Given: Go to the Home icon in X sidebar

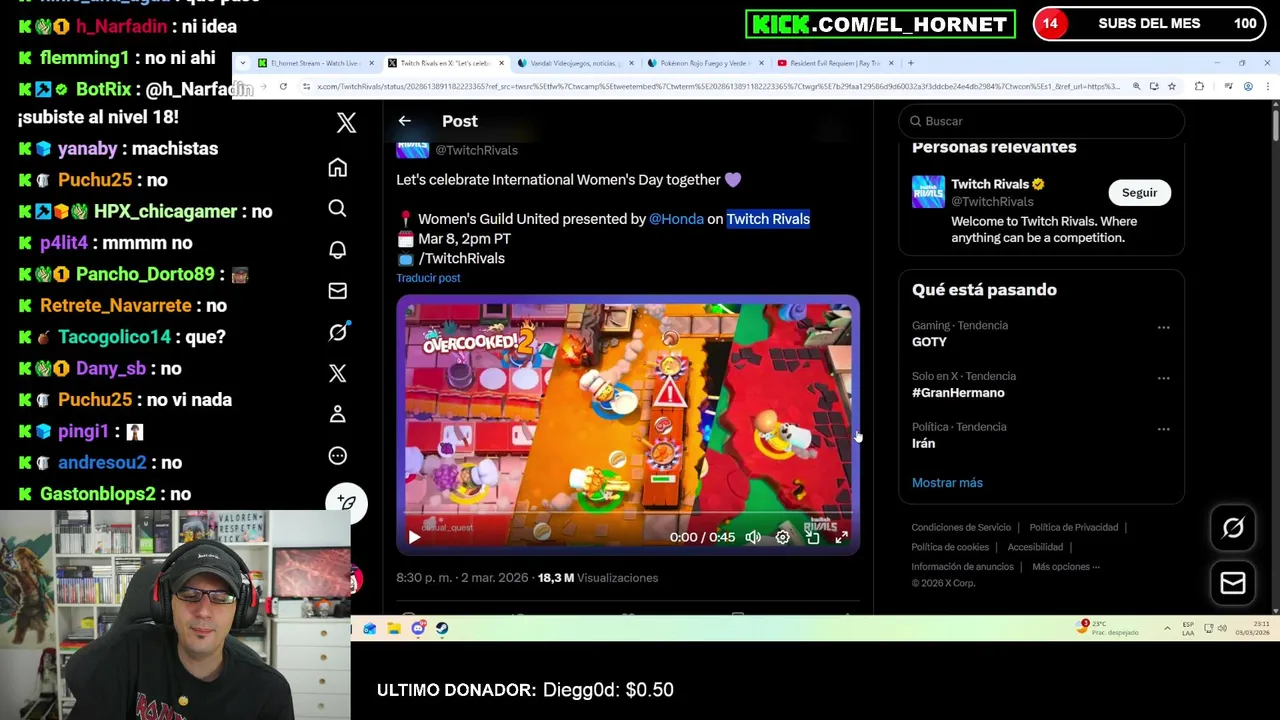Looking at the screenshot, I should pyautogui.click(x=338, y=167).
